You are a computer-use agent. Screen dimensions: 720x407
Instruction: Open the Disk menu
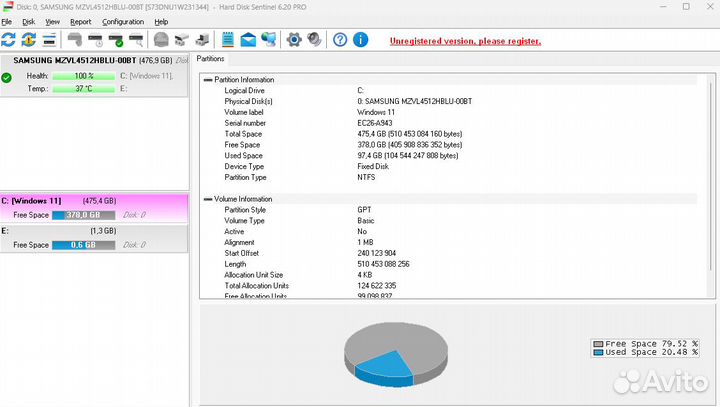click(x=28, y=21)
